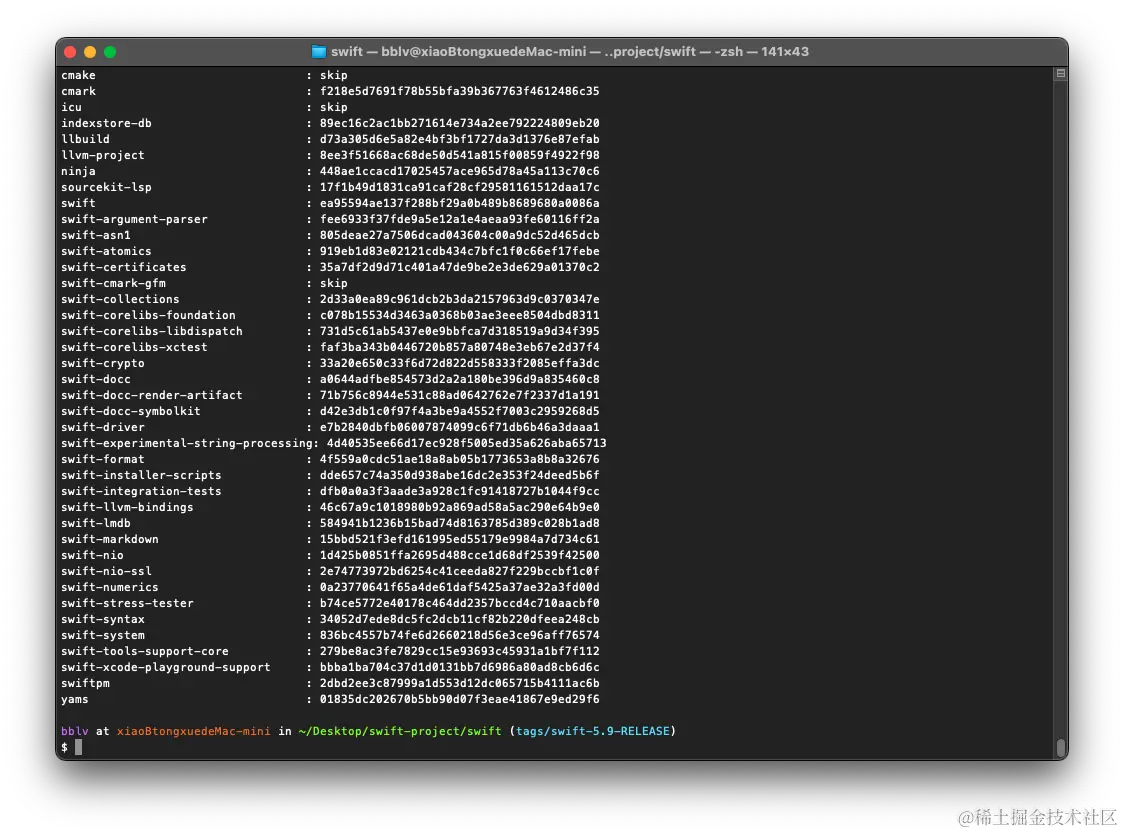Click the path '~/Desktop/swift-project/swift' in the prompt
1124x834 pixels.
click(400, 731)
